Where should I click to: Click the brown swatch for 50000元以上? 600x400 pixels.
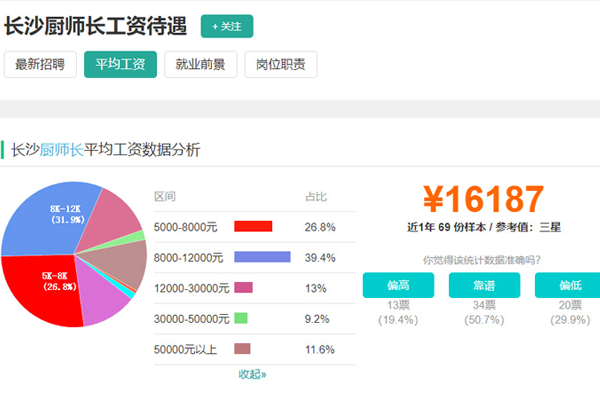[241, 349]
